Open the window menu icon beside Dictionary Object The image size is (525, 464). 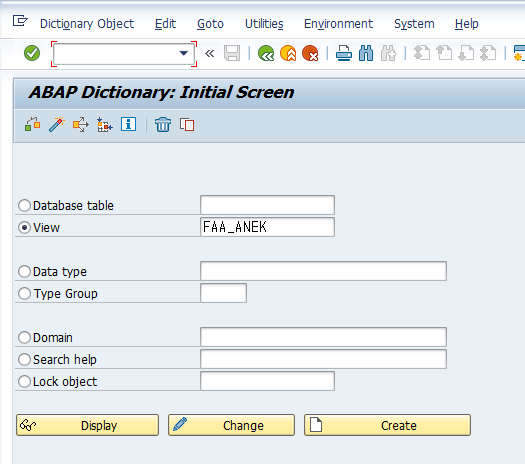tap(20, 21)
